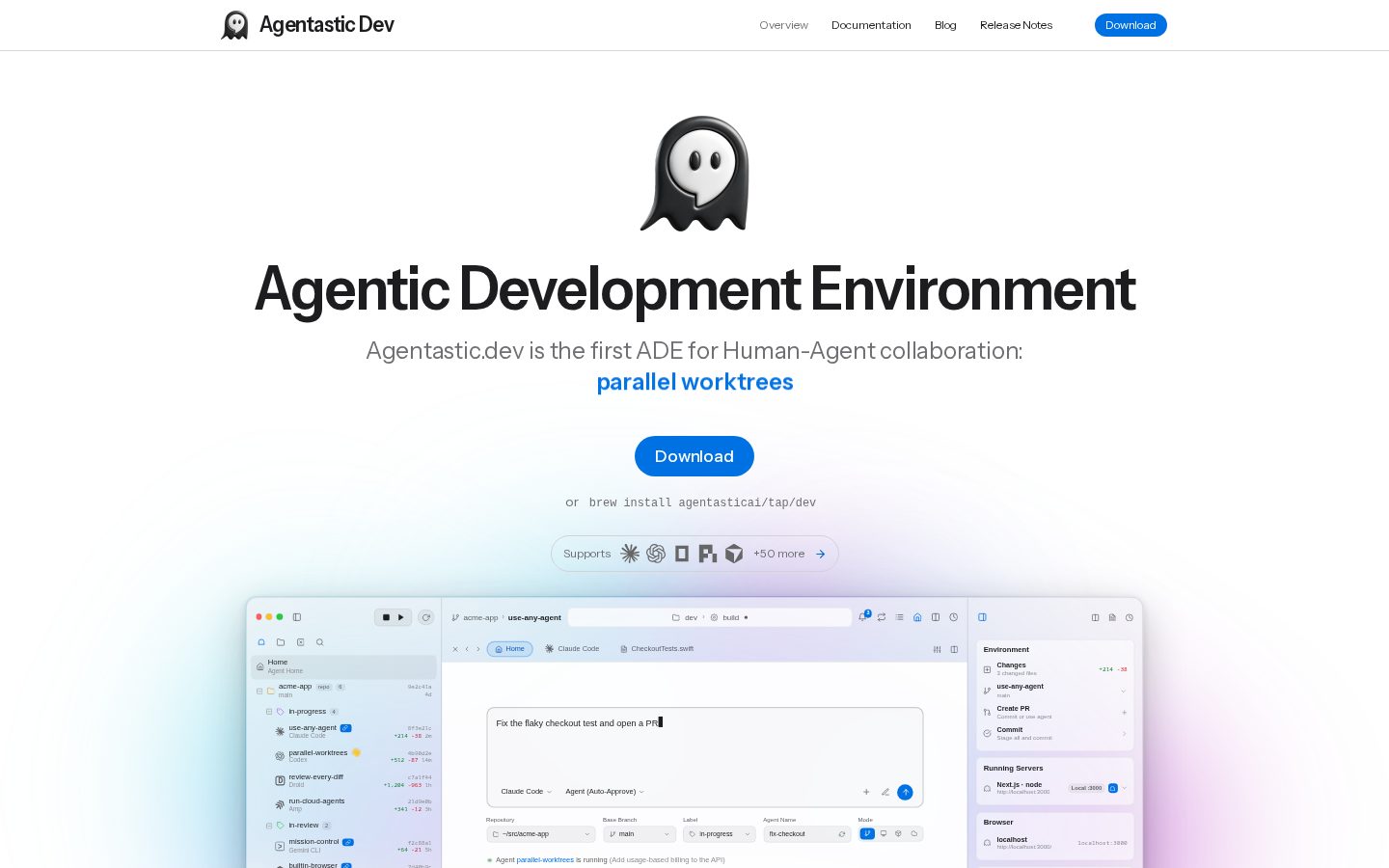Collapse the acme-app repo tree node
1389x868 pixels.
[x=259, y=691]
